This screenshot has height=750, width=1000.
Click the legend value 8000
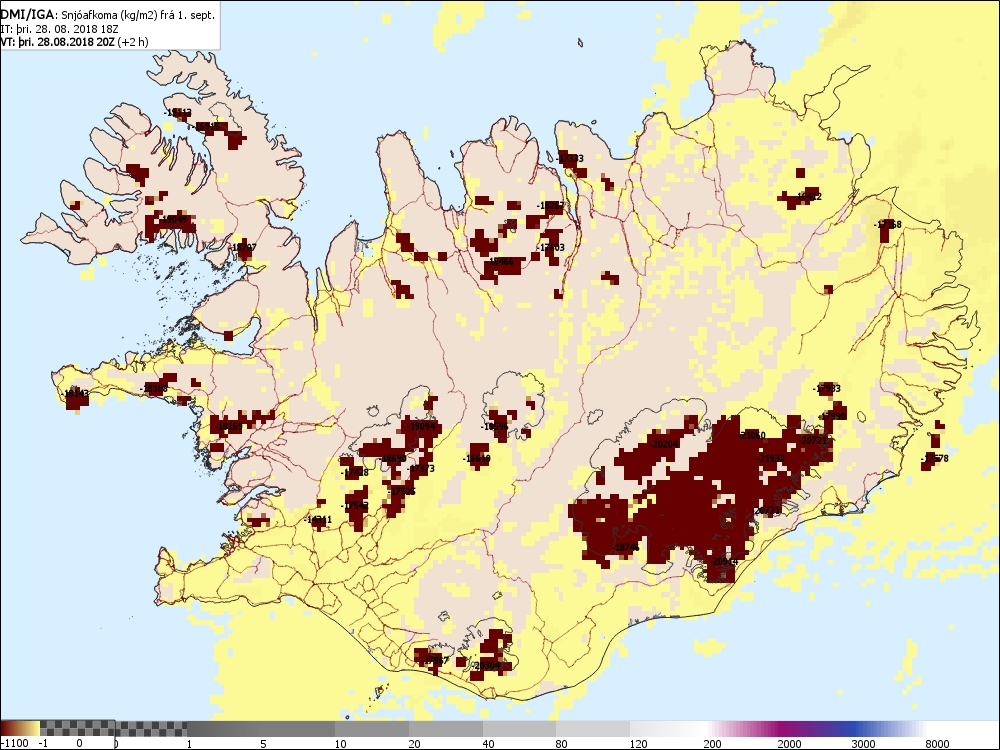pos(937,743)
